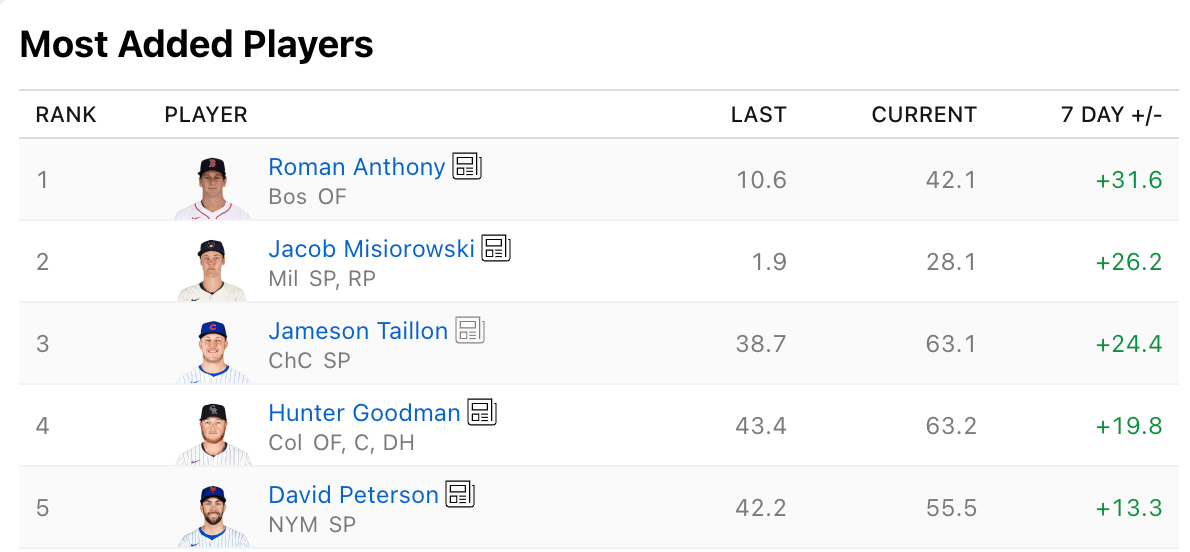Viewport: 1190px width, 552px height.
Task: Open Jacob Misiorowski's player news note icon
Action: pos(496,249)
